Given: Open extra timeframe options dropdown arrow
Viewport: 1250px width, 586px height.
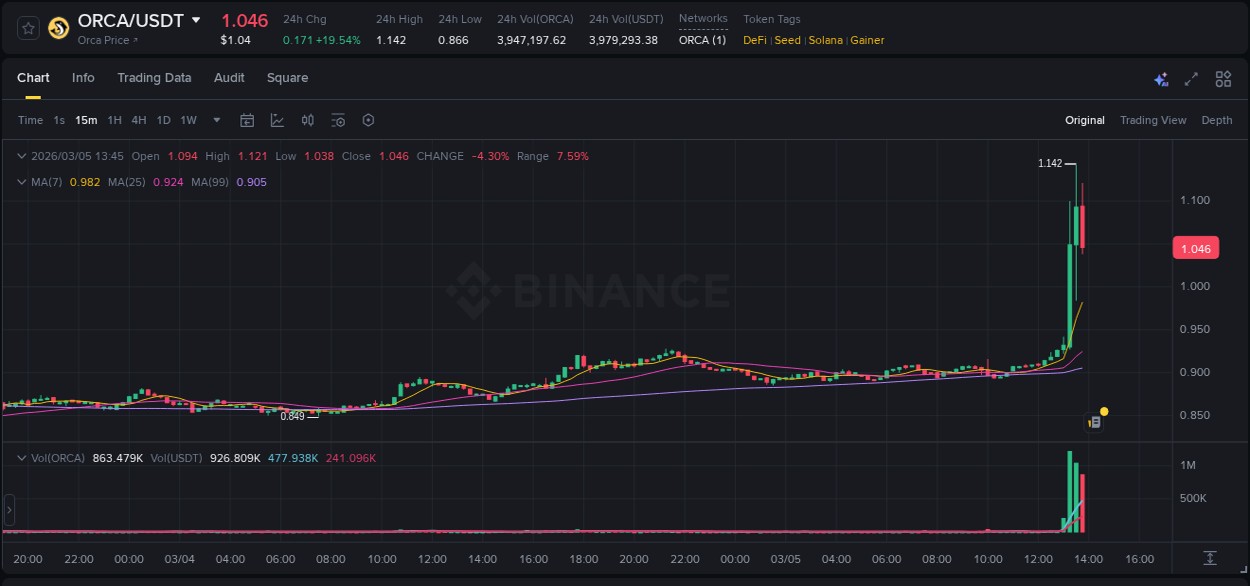Looking at the screenshot, I should point(215,120).
